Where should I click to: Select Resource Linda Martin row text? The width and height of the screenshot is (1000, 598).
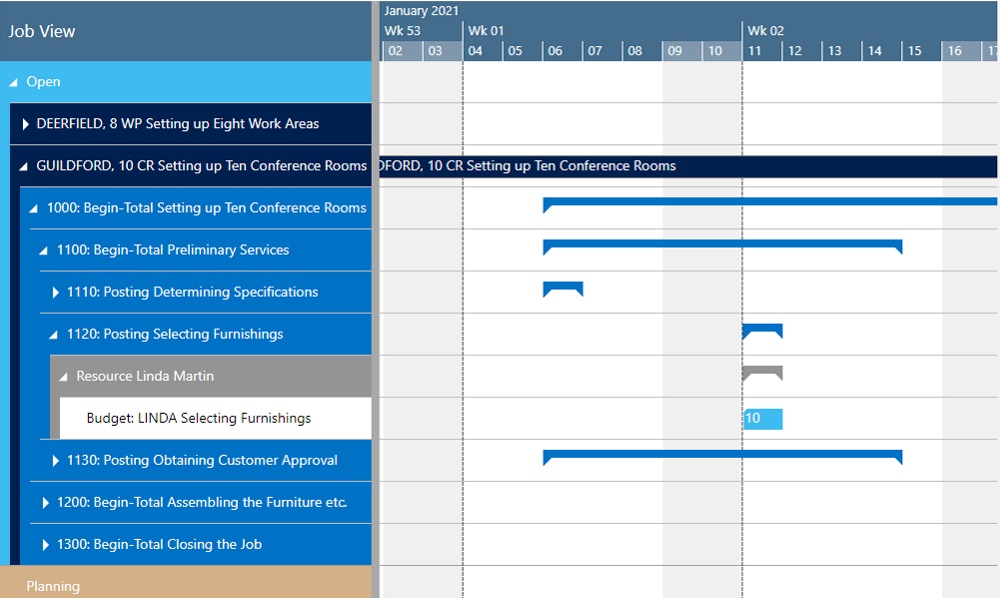click(145, 376)
